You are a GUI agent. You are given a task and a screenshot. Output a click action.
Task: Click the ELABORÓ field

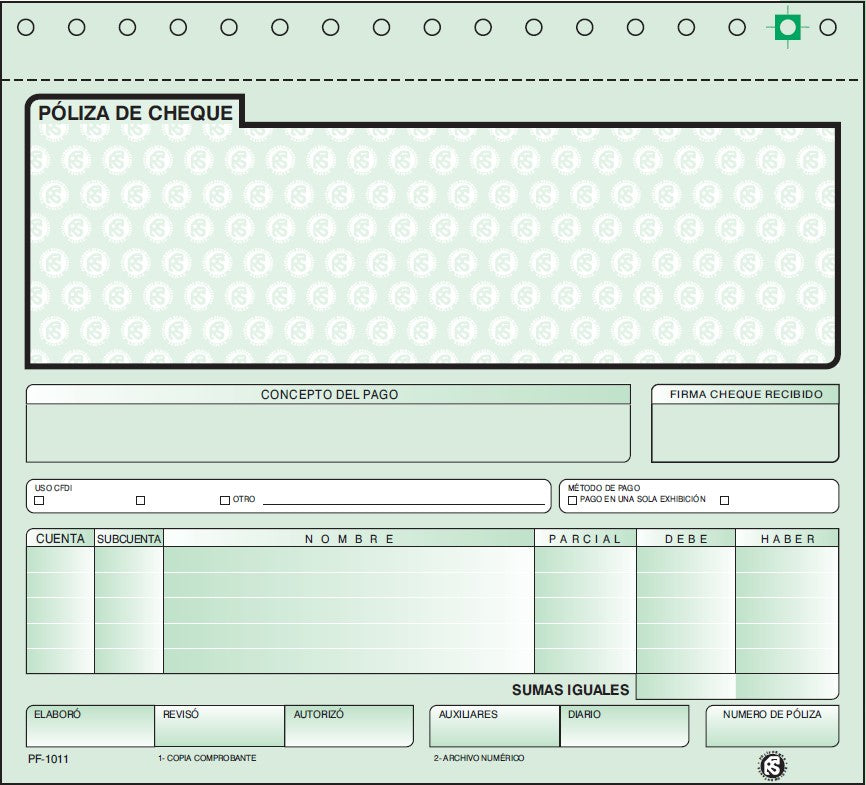pos(88,725)
